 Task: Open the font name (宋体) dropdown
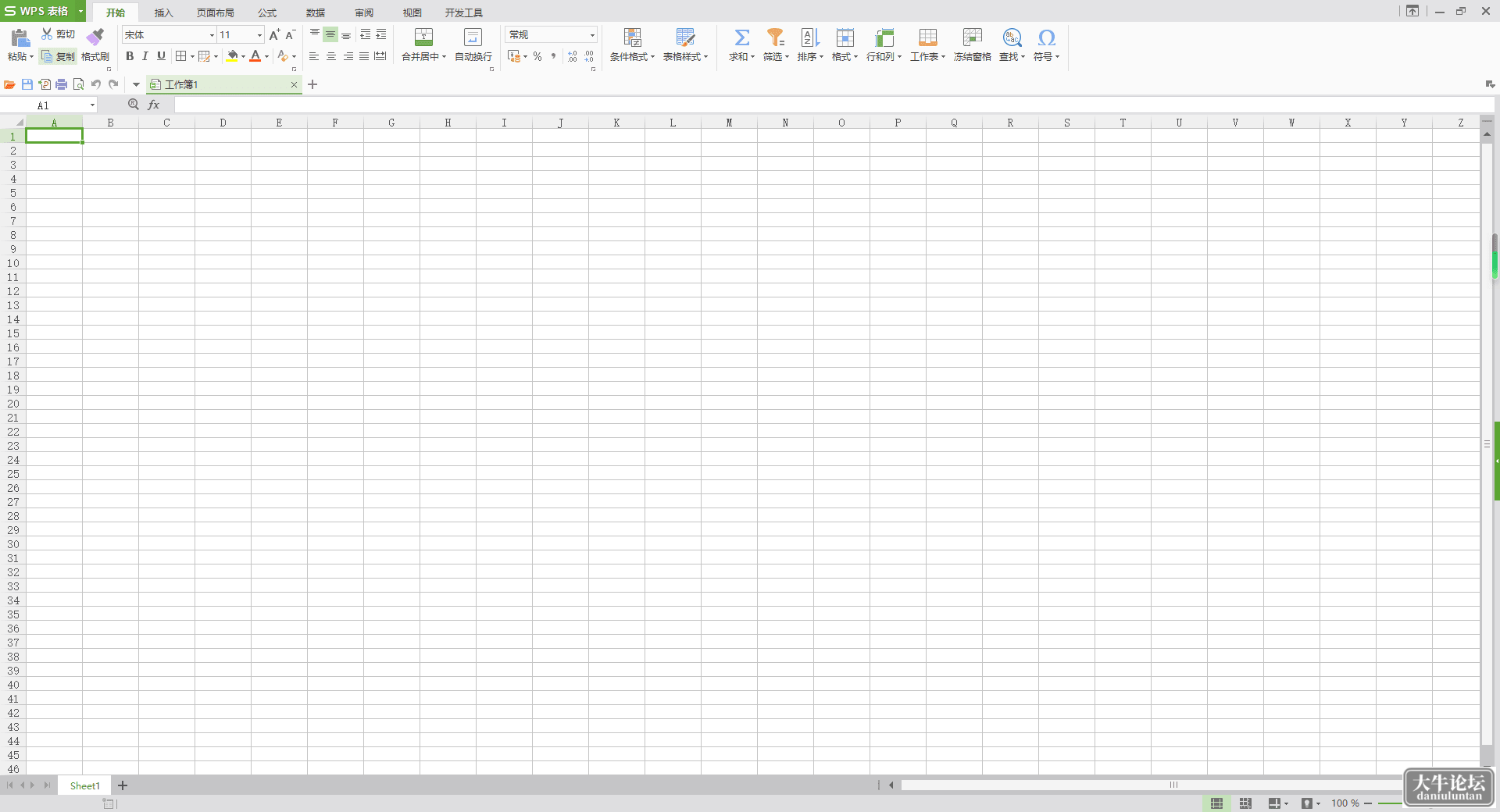coord(212,35)
